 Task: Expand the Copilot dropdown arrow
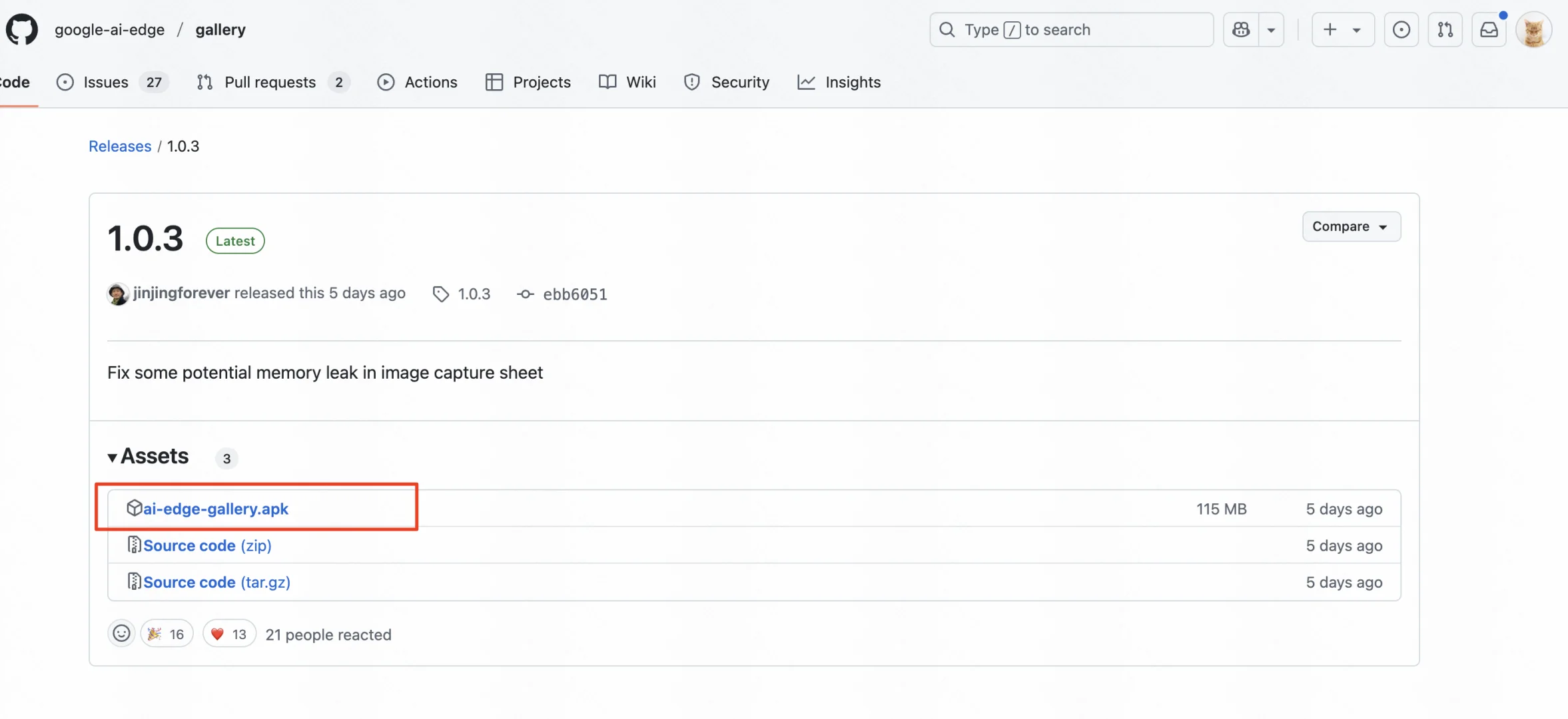[x=1271, y=30]
